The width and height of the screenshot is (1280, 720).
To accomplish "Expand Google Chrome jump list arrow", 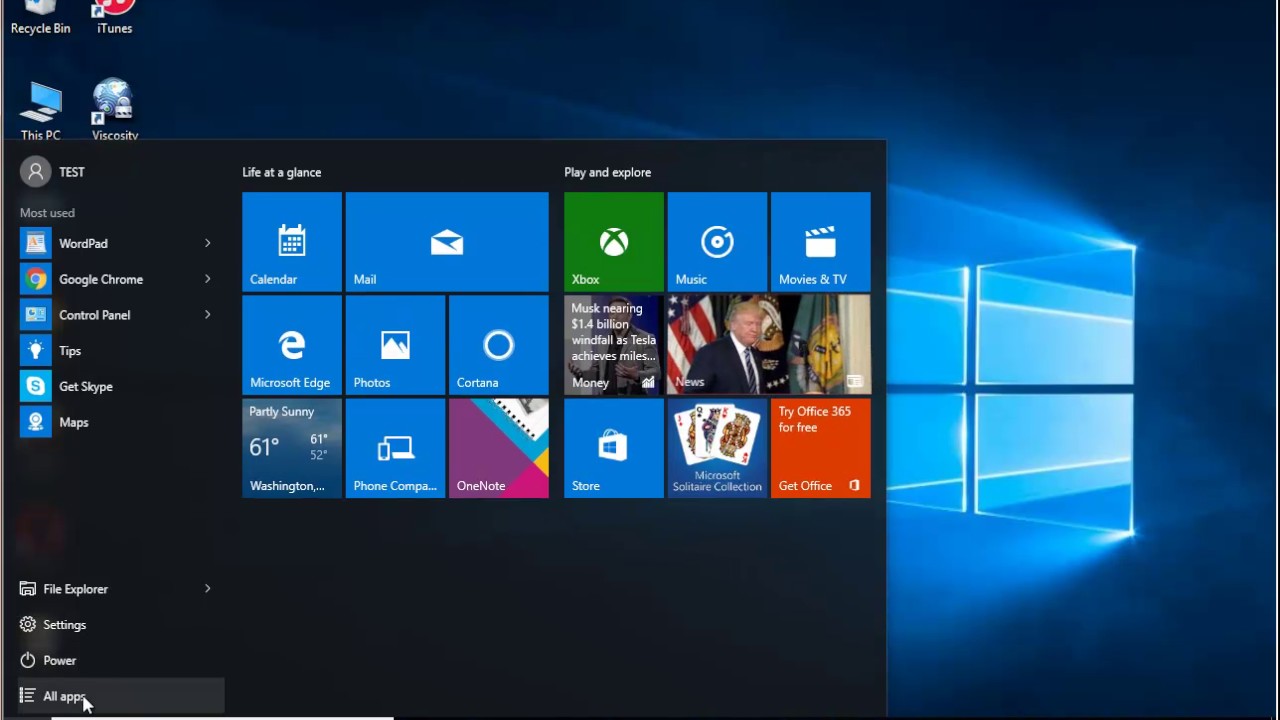I will point(208,279).
